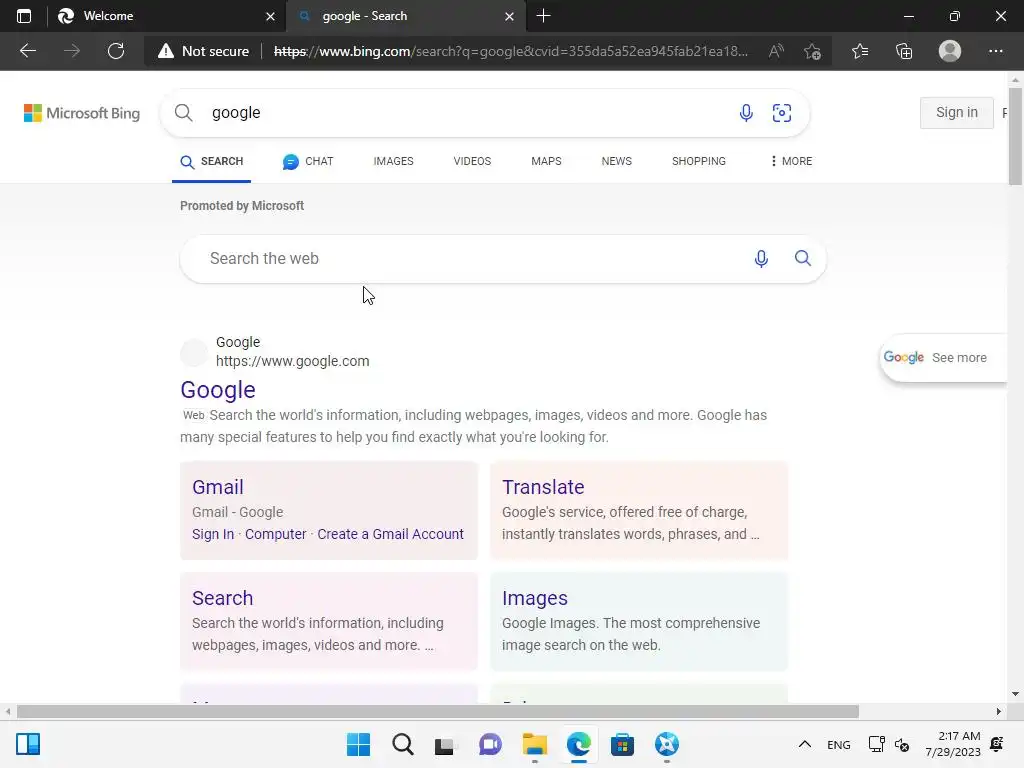Open Task View on taskbar
The image size is (1024, 768).
[x=445, y=744]
